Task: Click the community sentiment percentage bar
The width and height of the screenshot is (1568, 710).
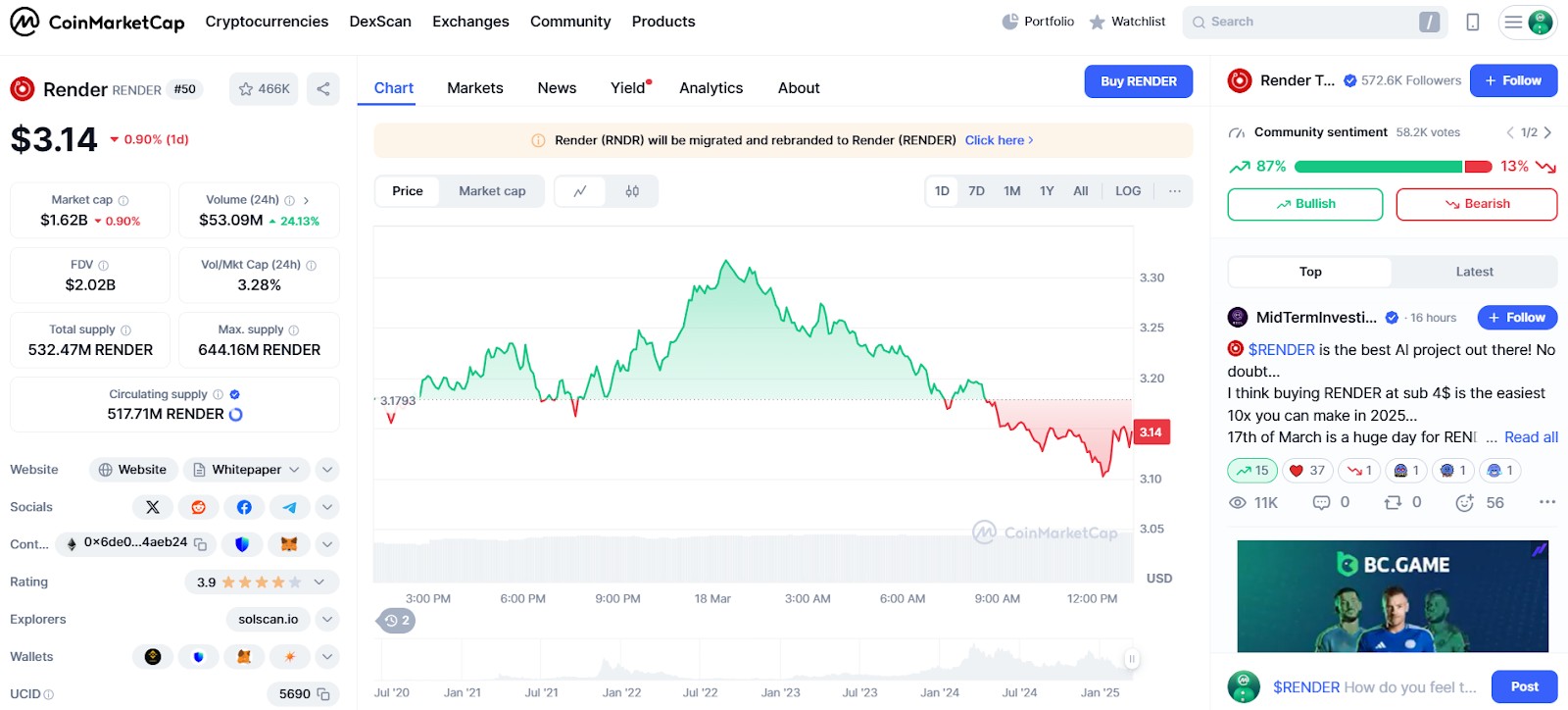Action: pos(1393,167)
